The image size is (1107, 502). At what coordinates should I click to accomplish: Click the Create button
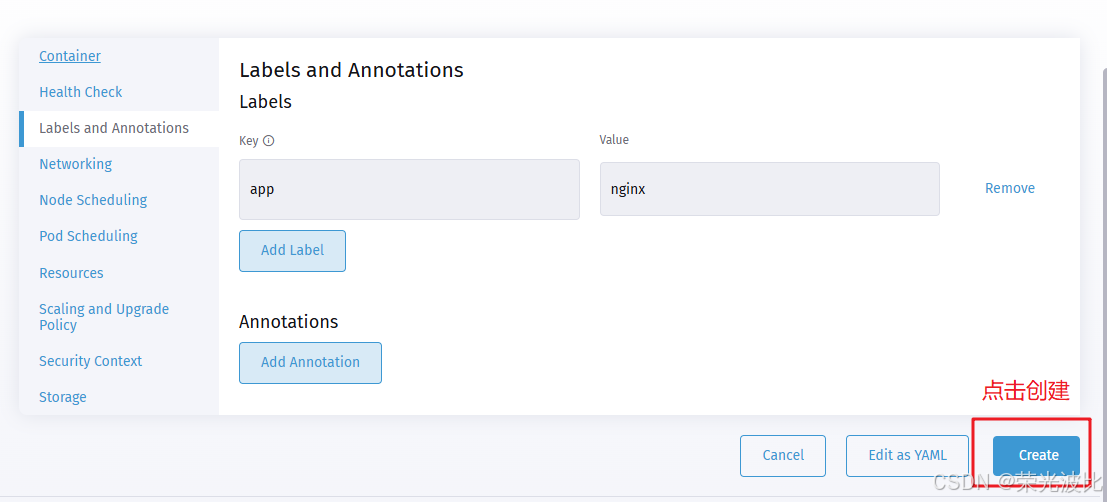pyautogui.click(x=1037, y=455)
